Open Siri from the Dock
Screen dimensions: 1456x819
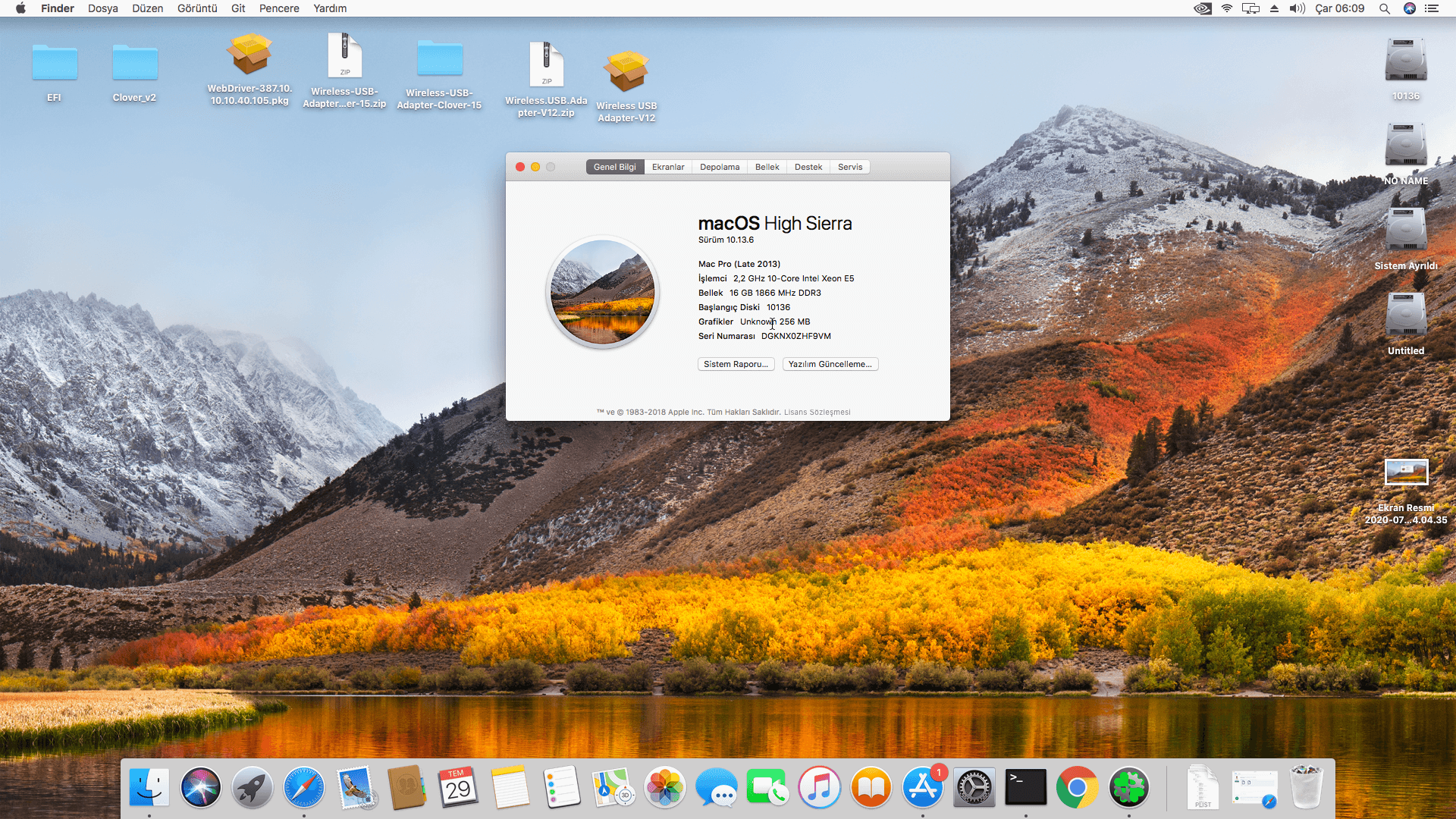coord(200,787)
